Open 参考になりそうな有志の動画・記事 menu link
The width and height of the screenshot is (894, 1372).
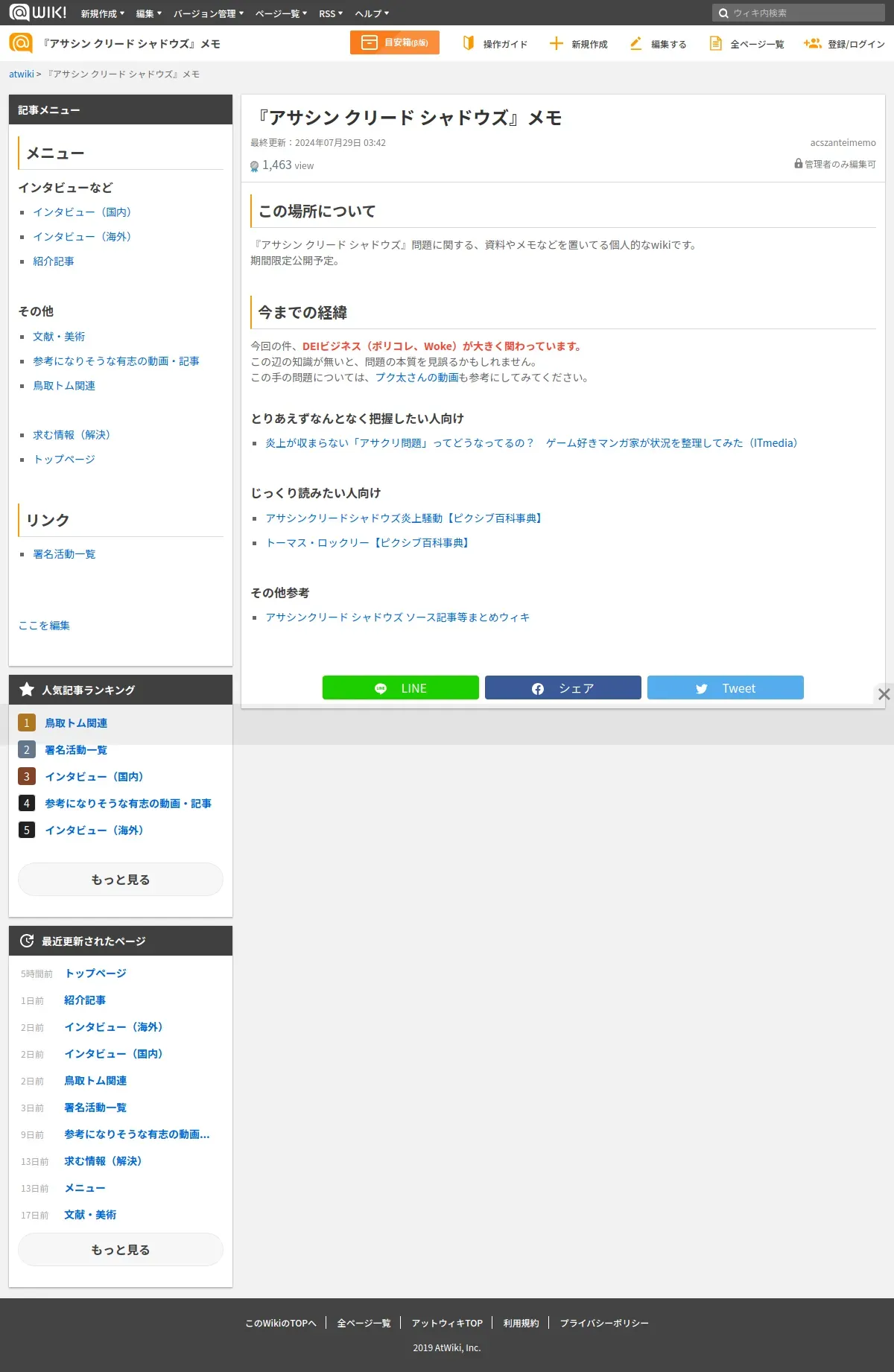(116, 361)
